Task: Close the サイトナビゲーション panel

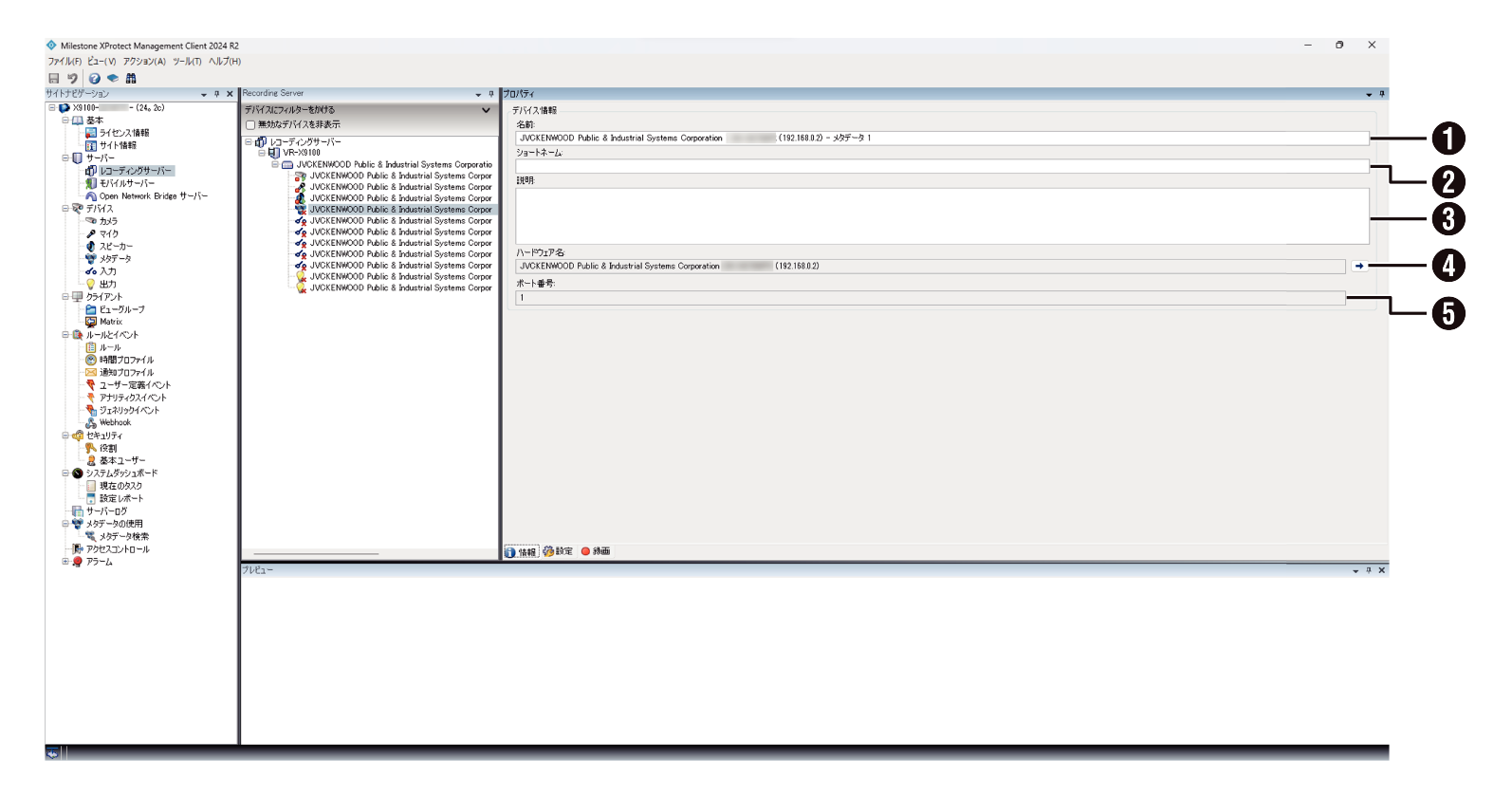Action: point(230,94)
